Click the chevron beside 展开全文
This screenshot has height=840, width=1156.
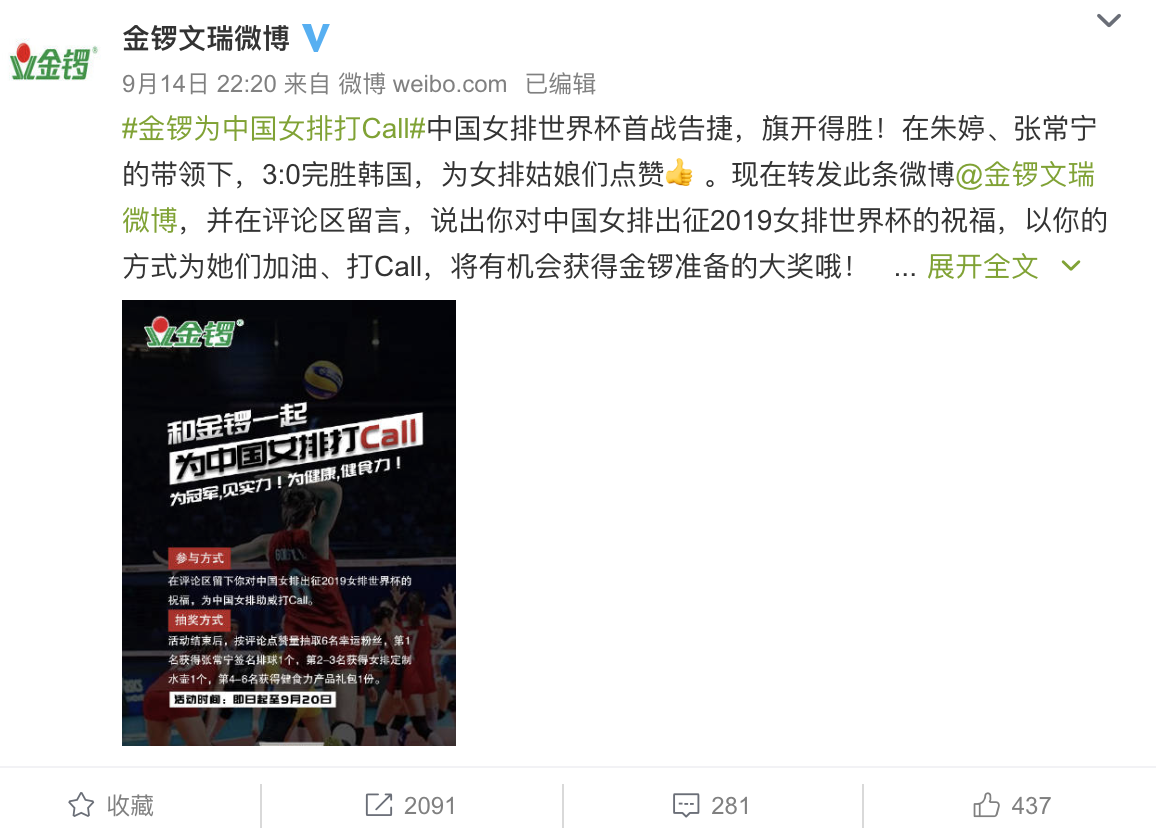1070,266
